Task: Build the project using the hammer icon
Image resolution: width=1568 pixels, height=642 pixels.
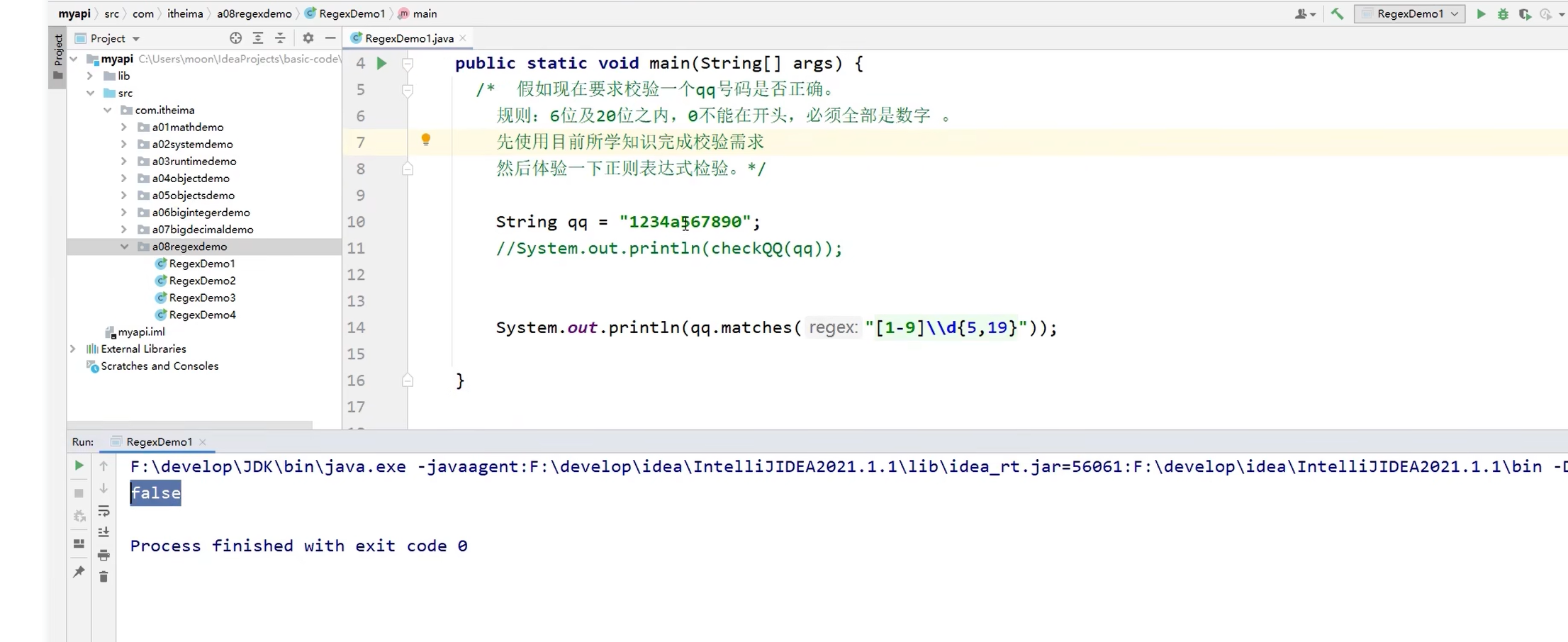Action: coord(1337,13)
